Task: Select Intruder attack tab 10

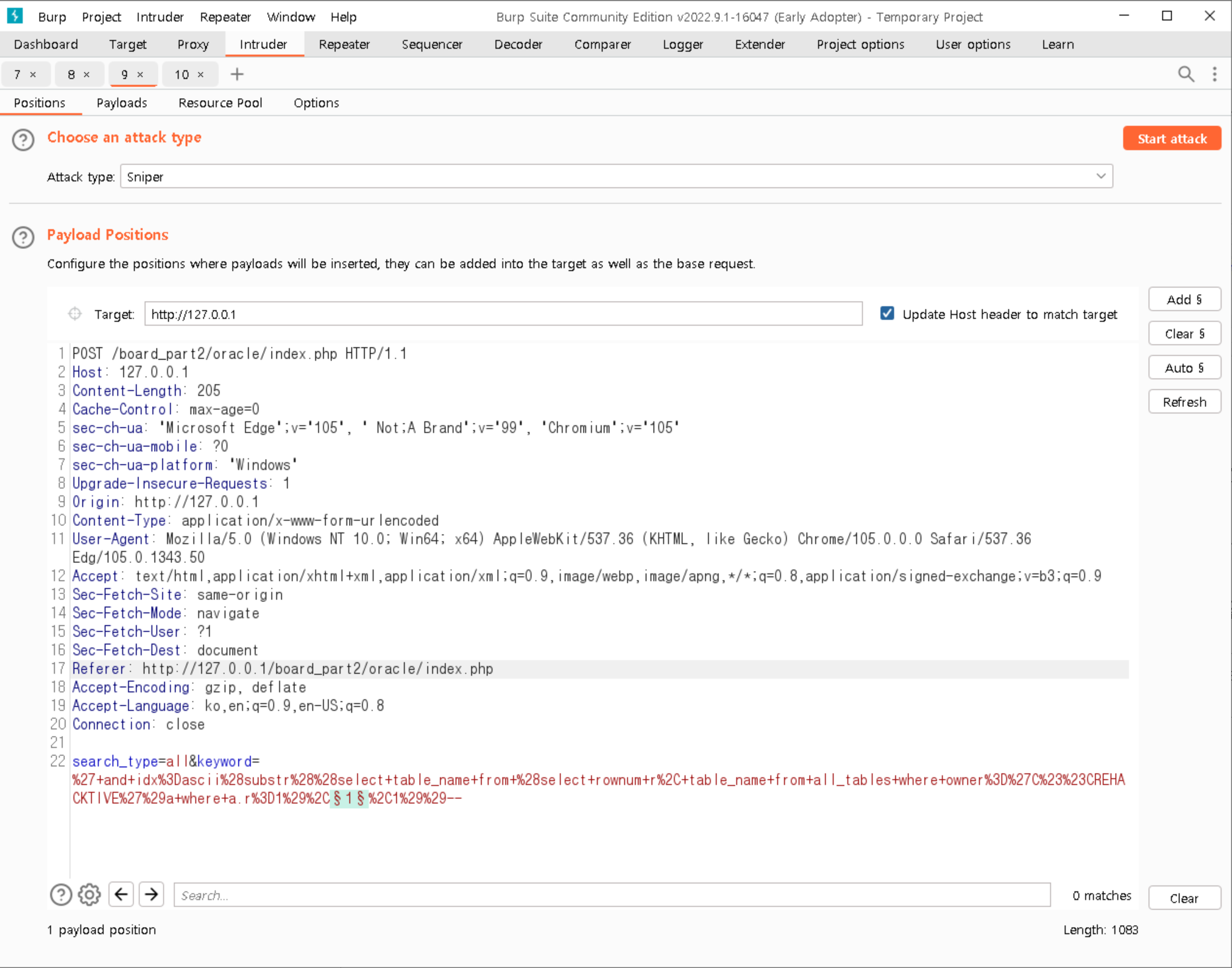Action: click(182, 75)
